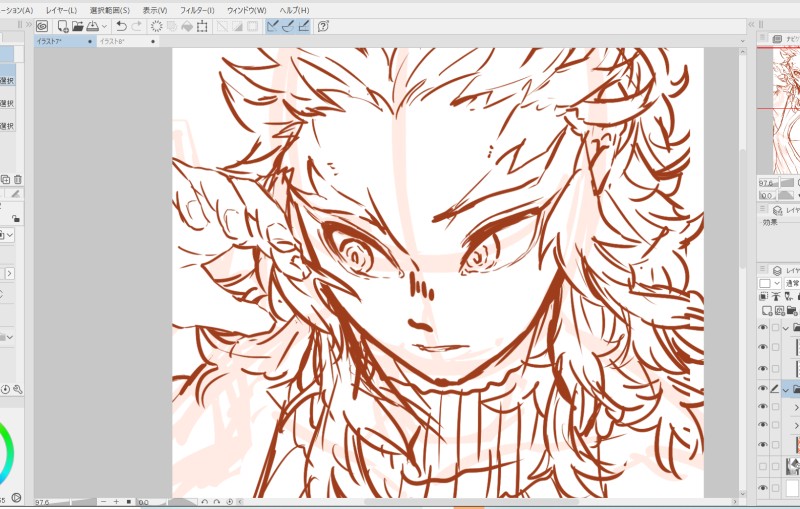Click New Vector Layer icon
Screen dimensions: 800x509
click(x=780, y=310)
